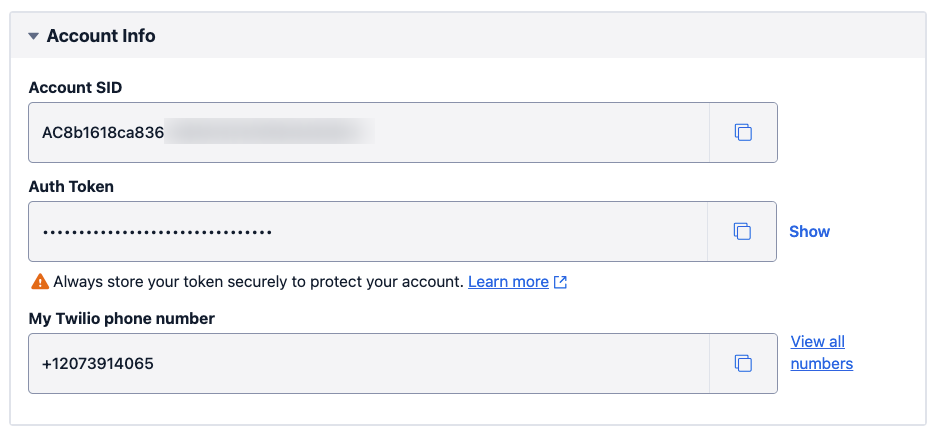This screenshot has width=935, height=442.
Task: Open the Learn more link
Action: (508, 282)
